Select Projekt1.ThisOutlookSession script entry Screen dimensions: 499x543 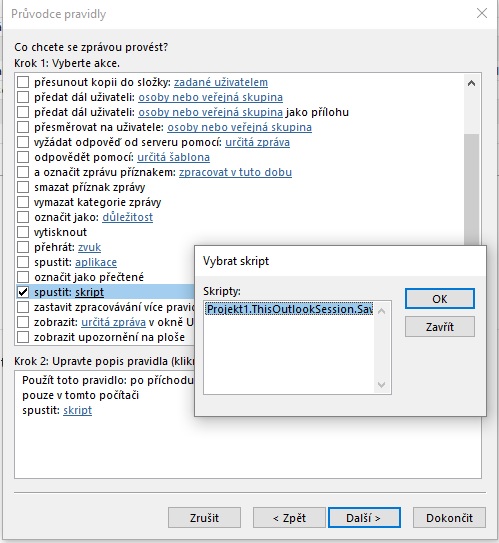pos(289,309)
